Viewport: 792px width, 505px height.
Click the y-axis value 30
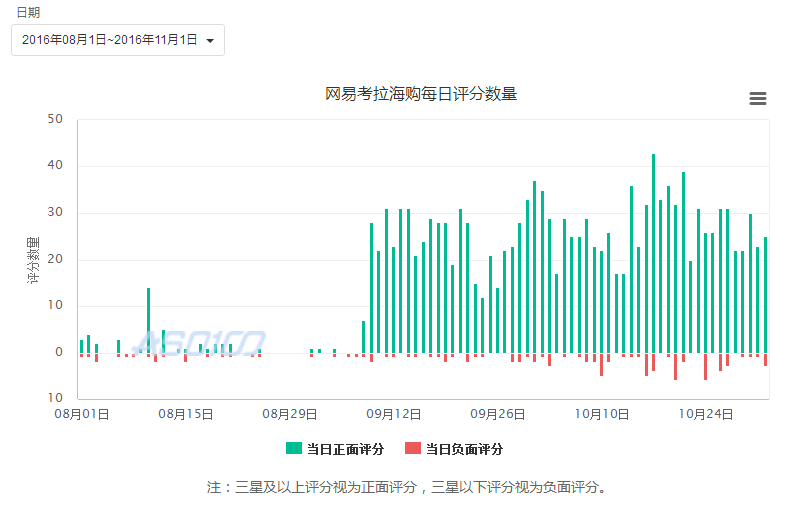(55, 212)
